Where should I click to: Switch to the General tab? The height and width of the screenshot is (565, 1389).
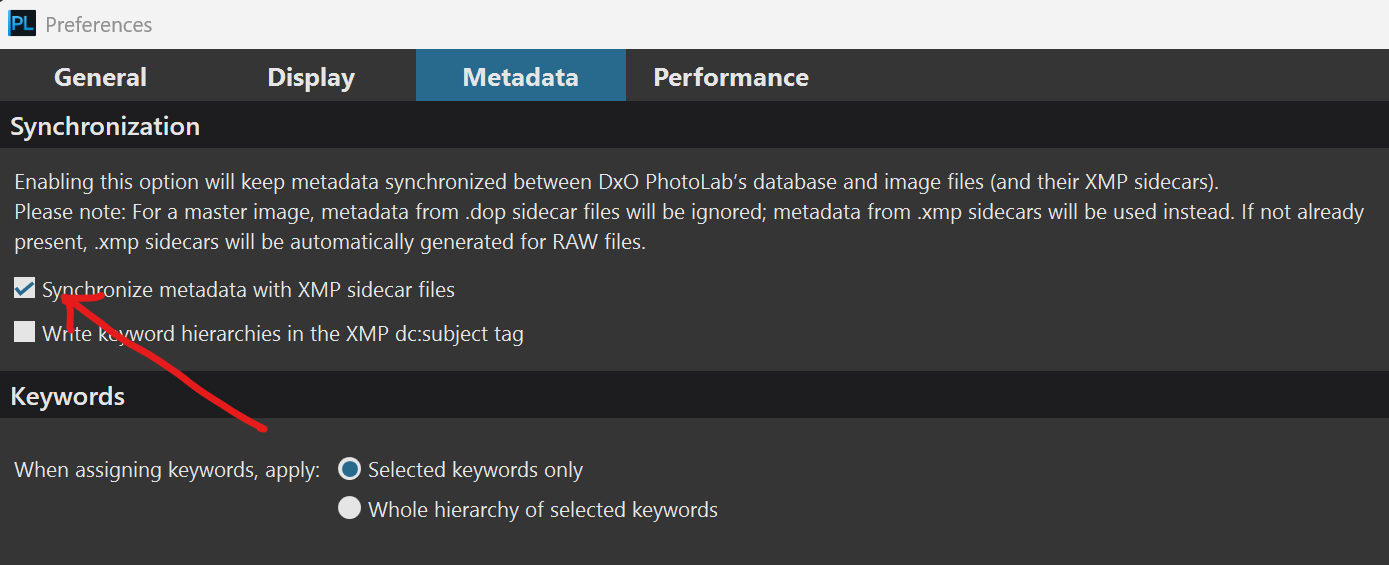[x=100, y=77]
